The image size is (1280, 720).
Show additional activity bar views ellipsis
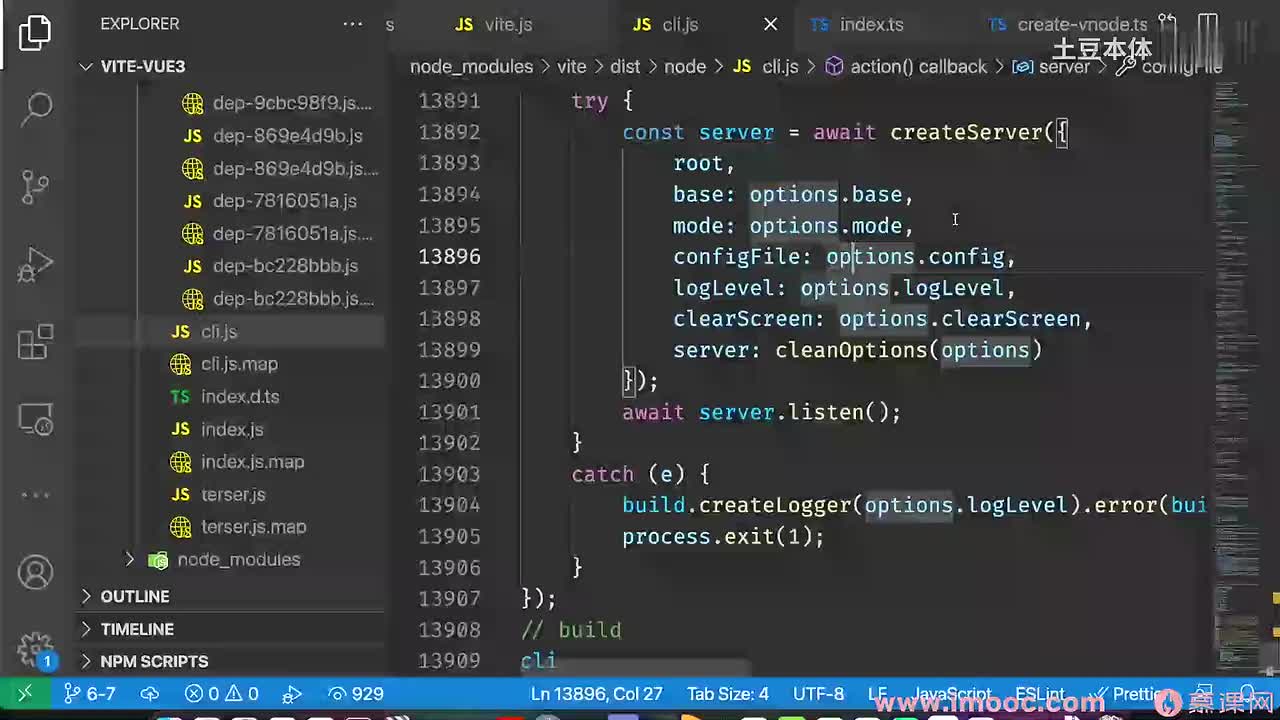[x=36, y=494]
